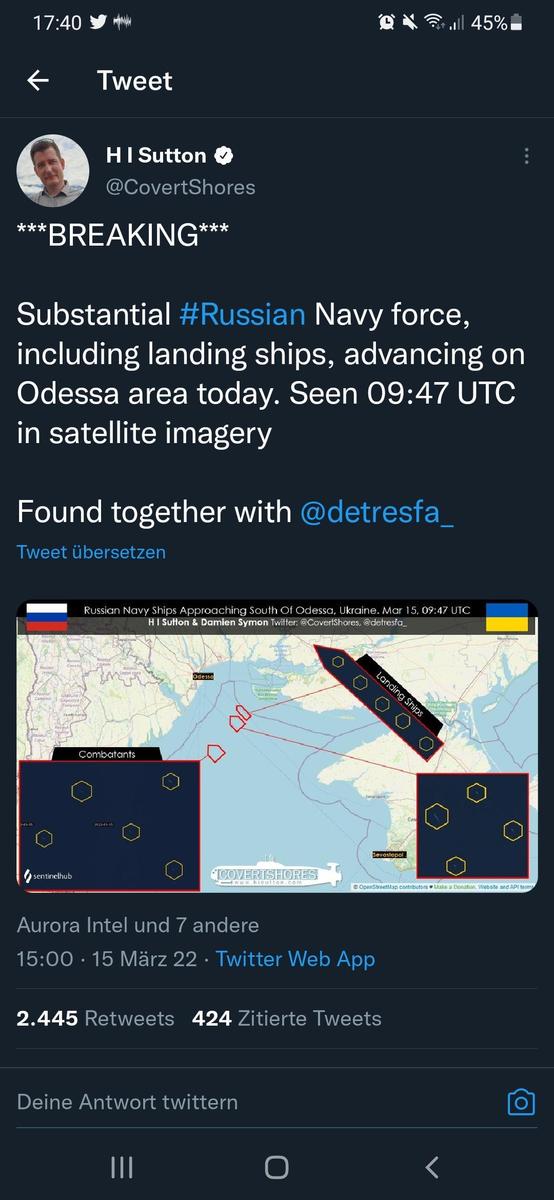Open the @CovertShores handle
554x1200 pixels.
(180, 187)
